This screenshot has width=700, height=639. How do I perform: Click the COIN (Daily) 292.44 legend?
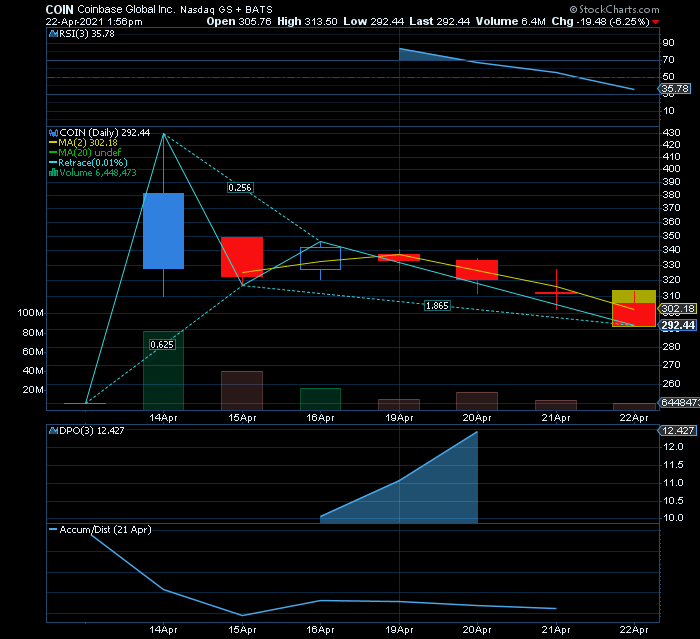pyautogui.click(x=104, y=133)
